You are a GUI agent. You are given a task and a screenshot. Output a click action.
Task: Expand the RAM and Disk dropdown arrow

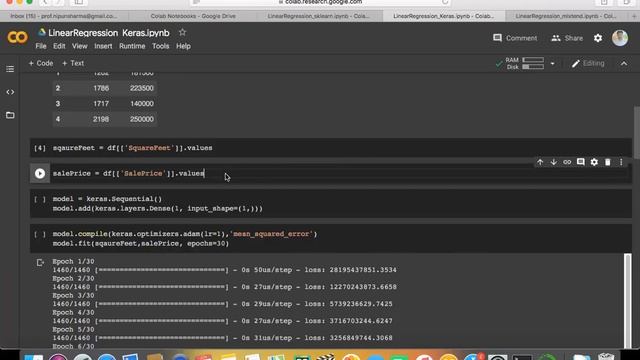pyautogui.click(x=552, y=64)
